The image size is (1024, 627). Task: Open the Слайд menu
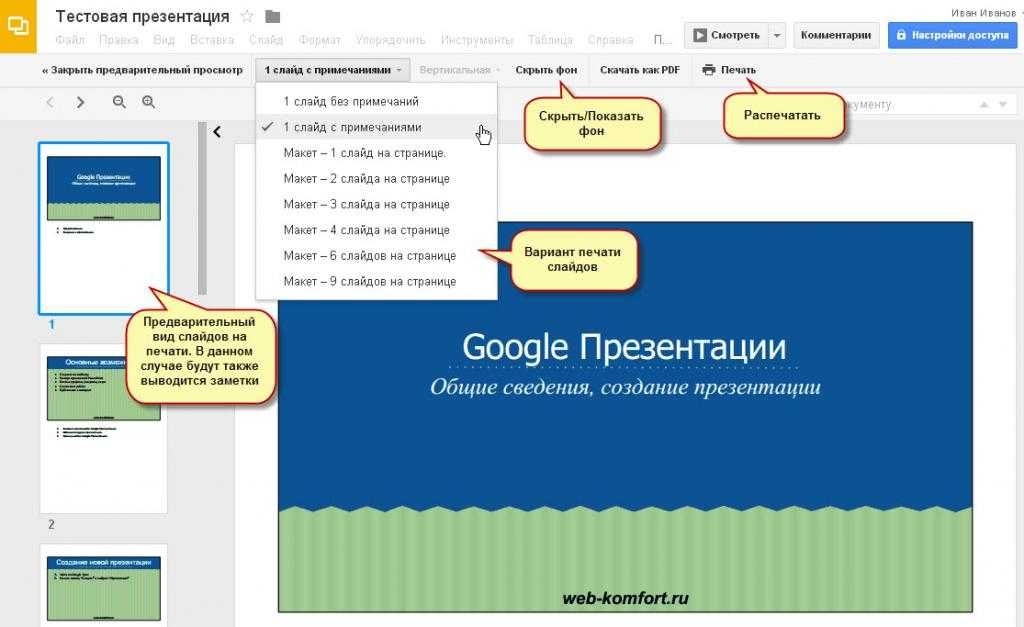266,40
